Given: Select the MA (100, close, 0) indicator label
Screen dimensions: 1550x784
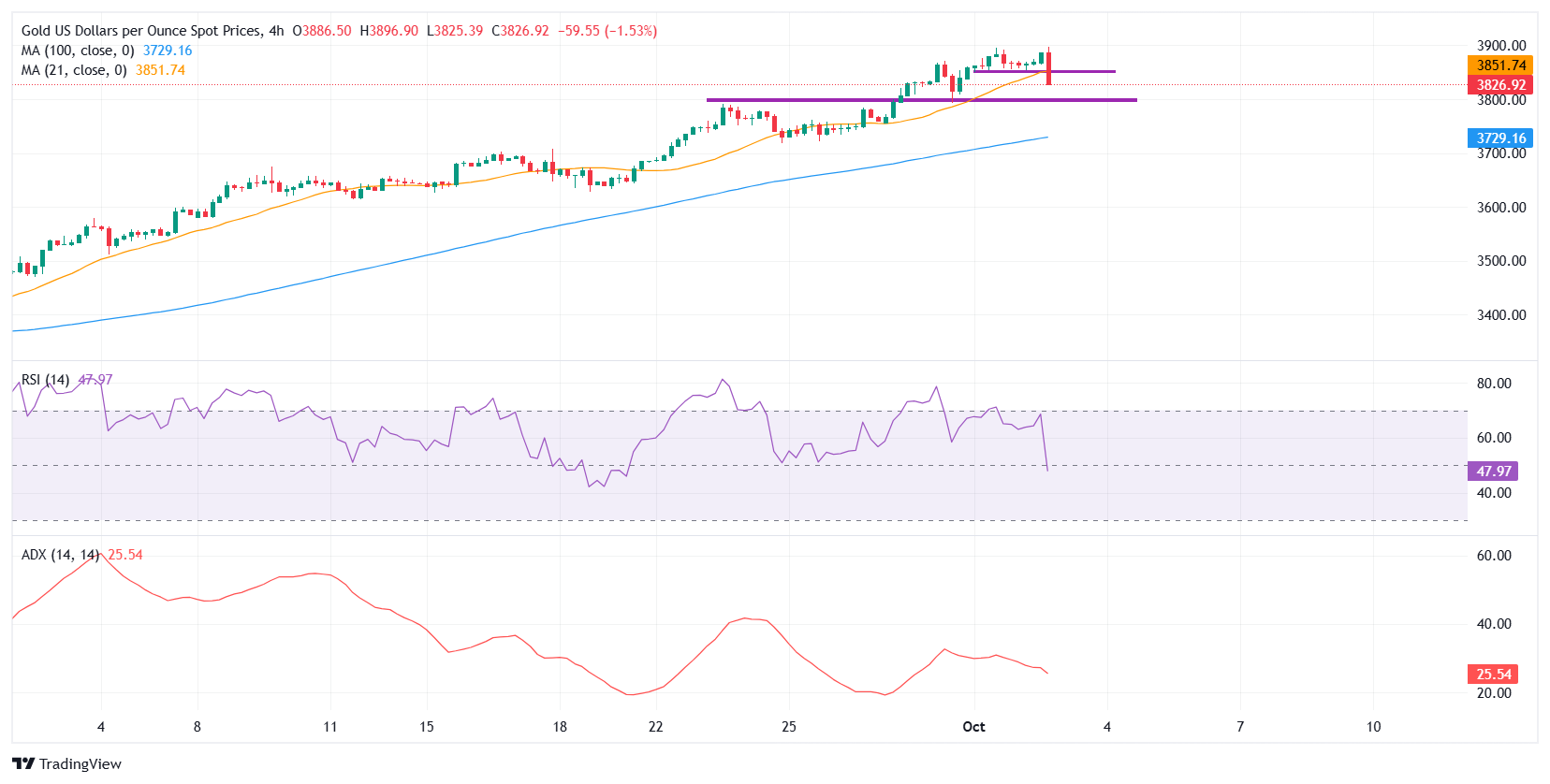Looking at the screenshot, I should point(78,51).
